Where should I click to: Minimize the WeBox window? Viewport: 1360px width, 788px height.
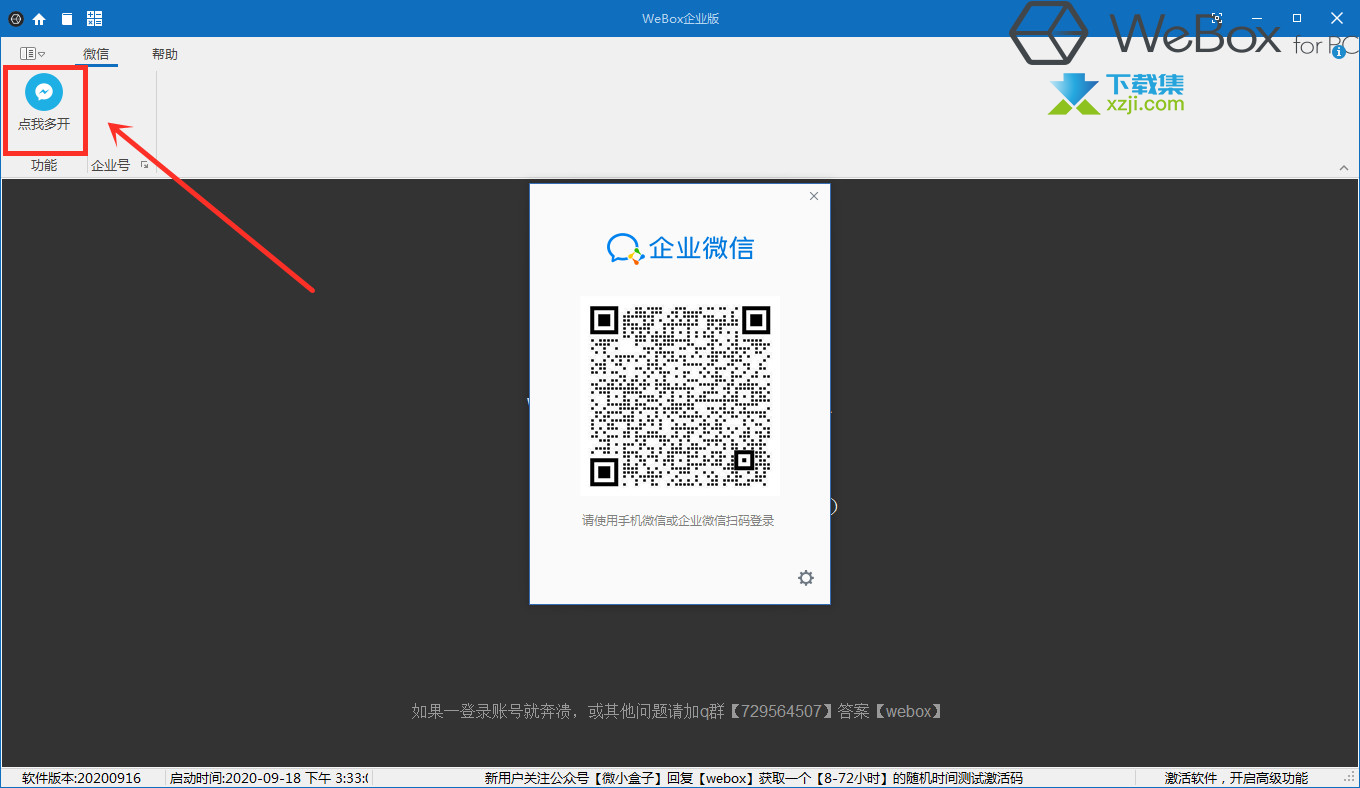pyautogui.click(x=1257, y=18)
